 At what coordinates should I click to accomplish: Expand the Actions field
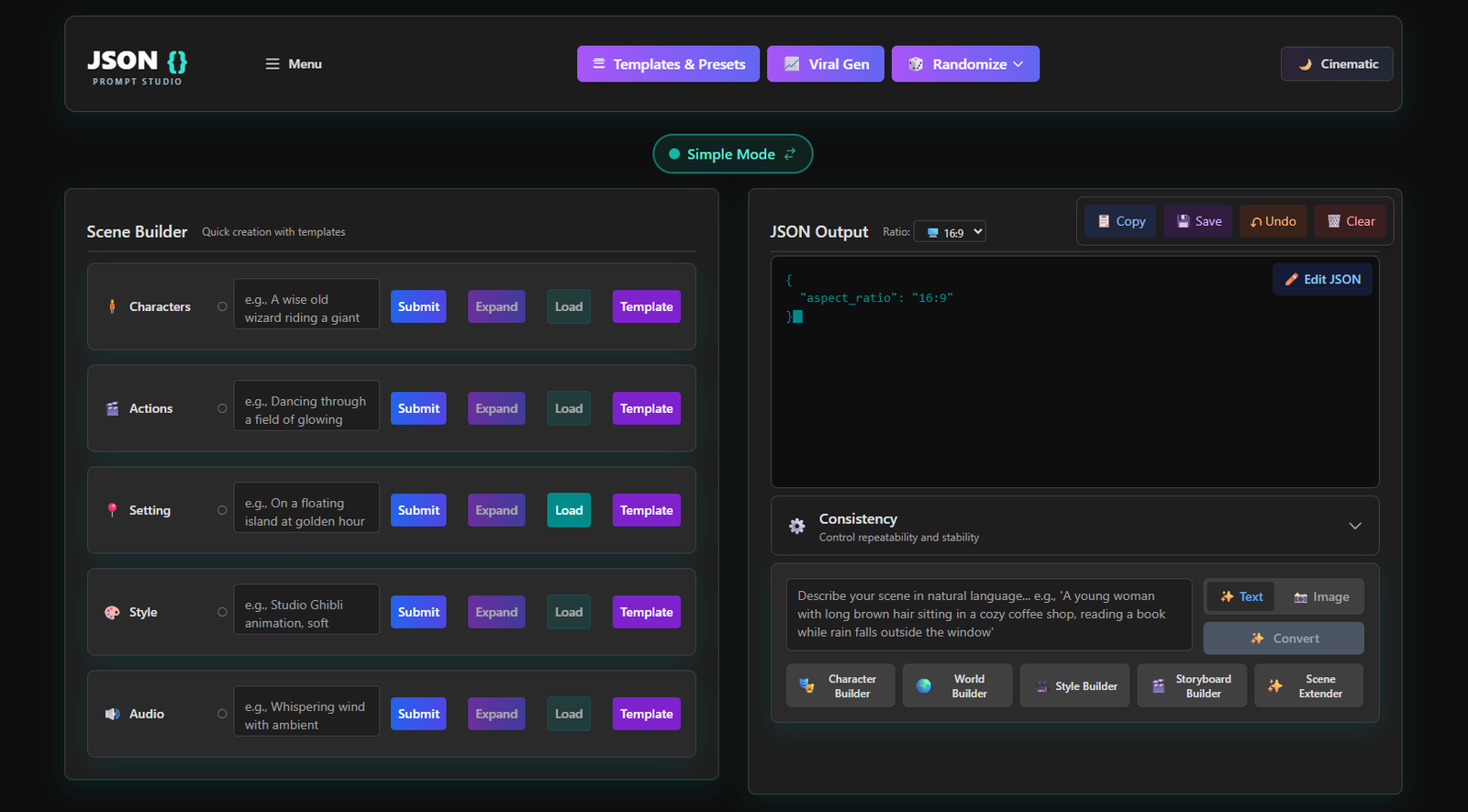click(496, 408)
